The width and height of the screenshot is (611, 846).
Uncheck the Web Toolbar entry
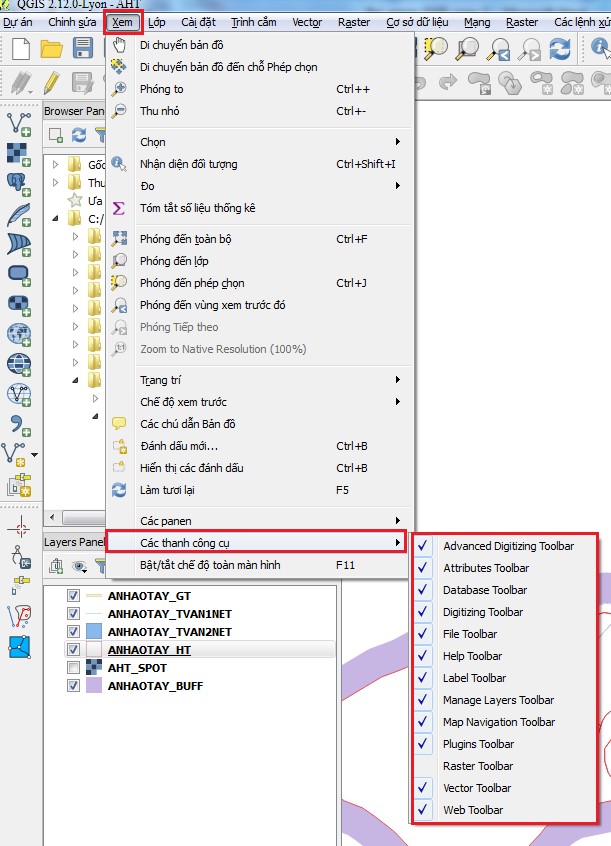(x=505, y=810)
